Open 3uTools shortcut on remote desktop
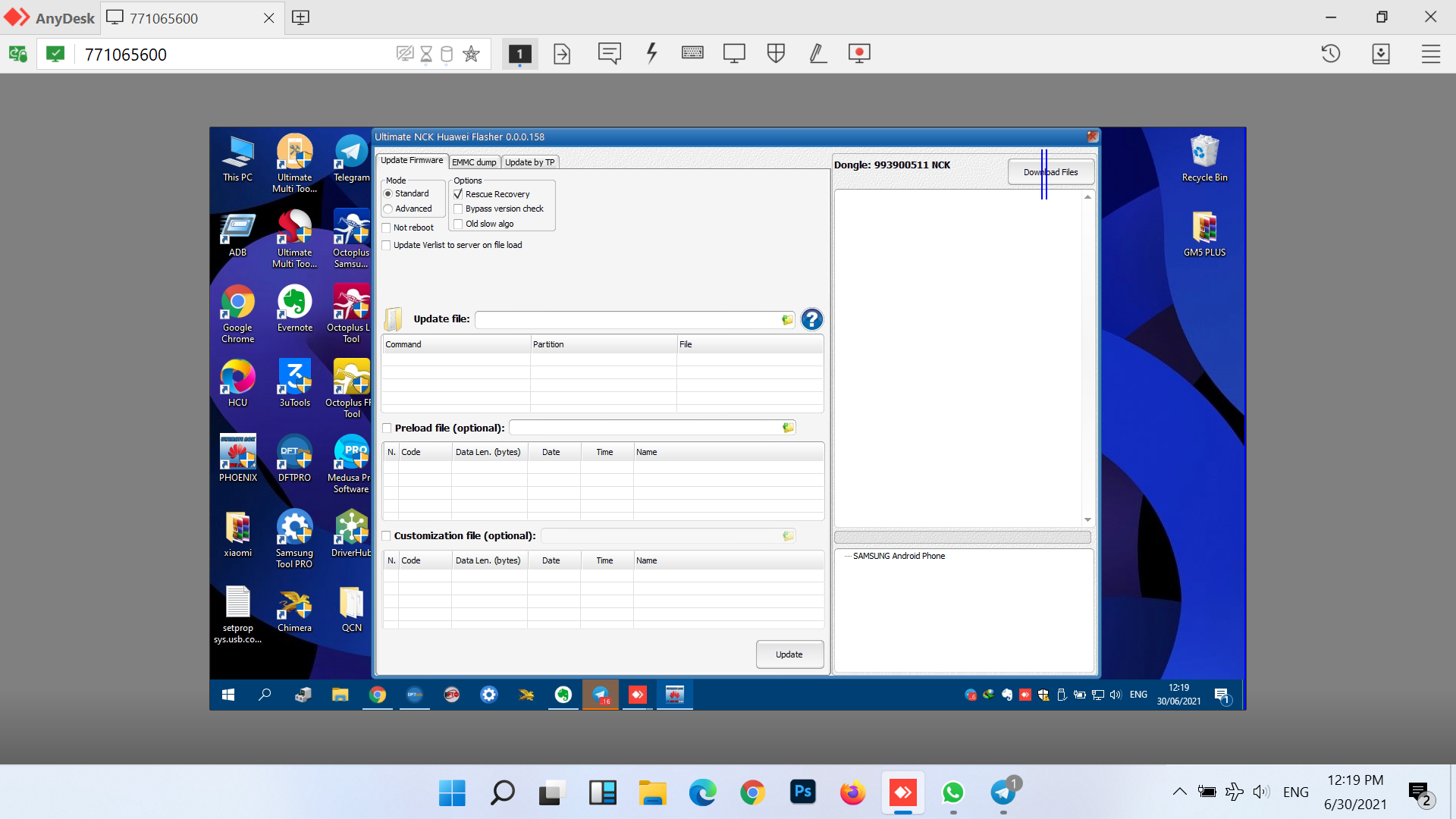Viewport: 1456px width, 819px height. (294, 384)
